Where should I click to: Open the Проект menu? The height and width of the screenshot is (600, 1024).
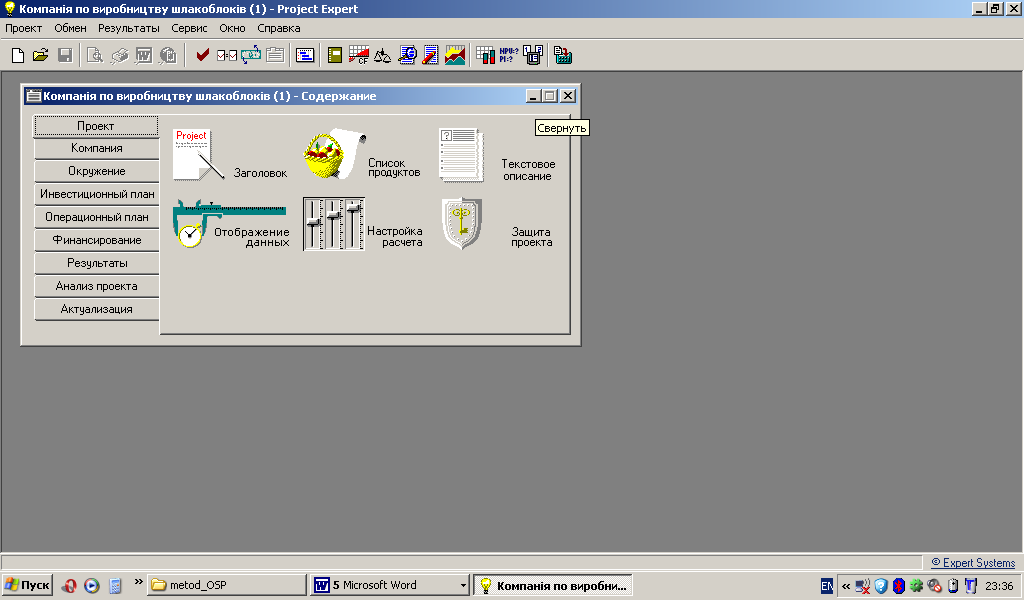(x=24, y=28)
